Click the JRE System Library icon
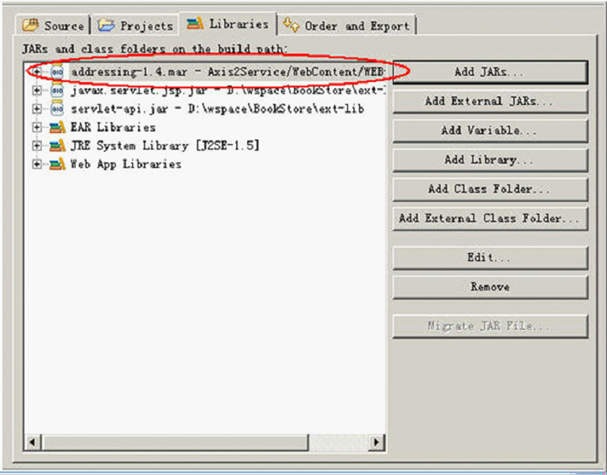607x475 pixels. (57, 146)
